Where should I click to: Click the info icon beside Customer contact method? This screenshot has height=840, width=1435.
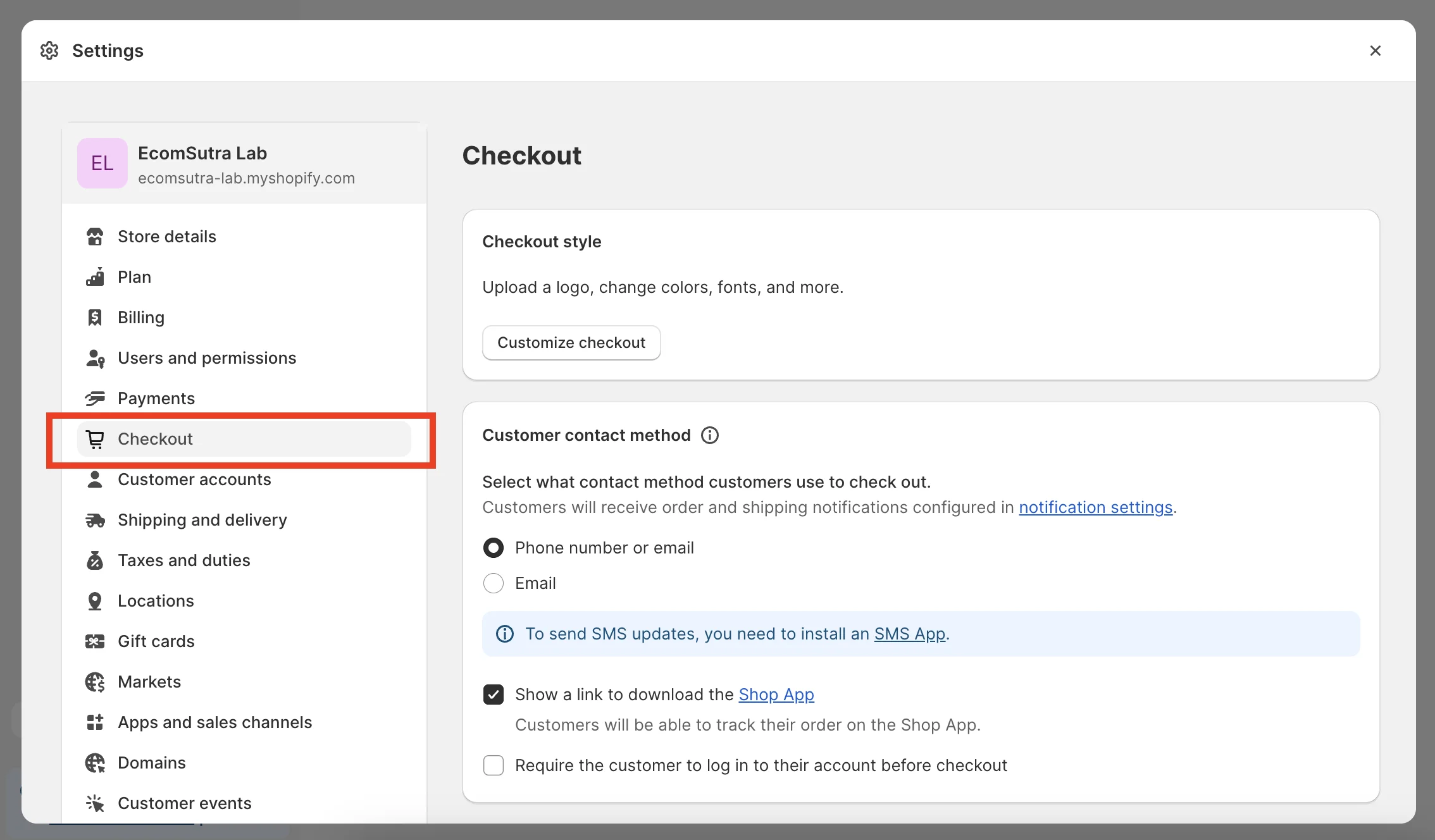pos(710,435)
